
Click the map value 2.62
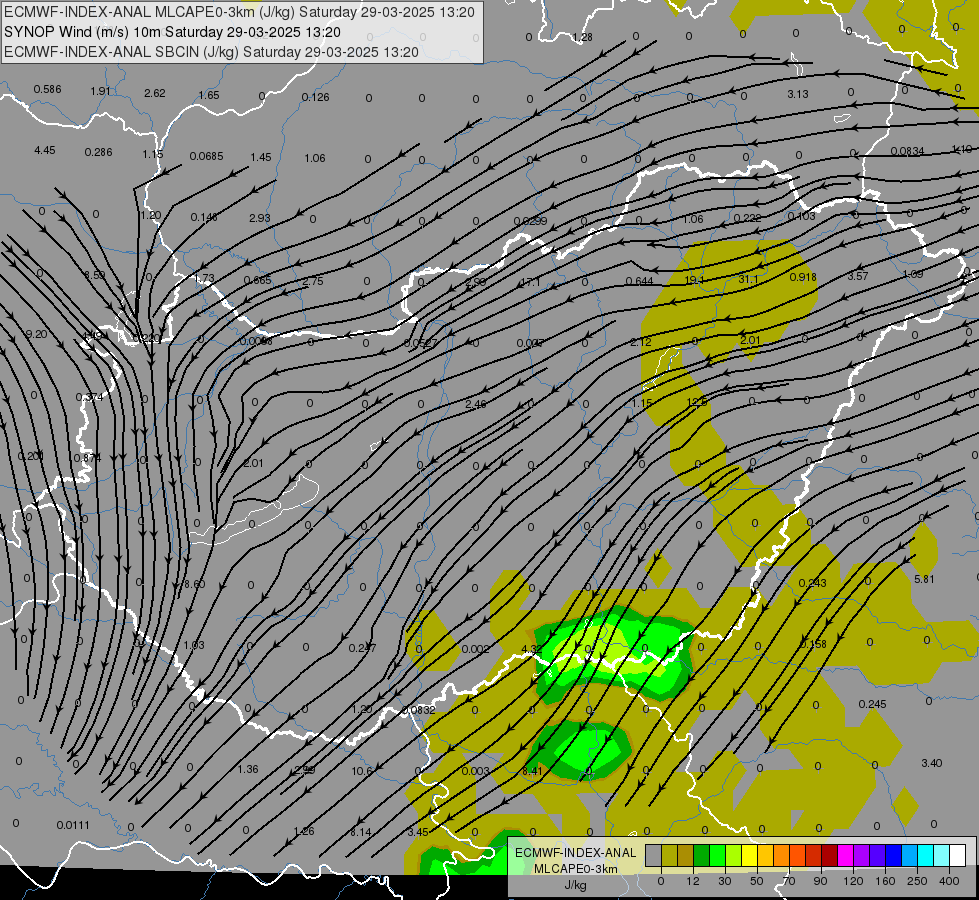point(155,93)
